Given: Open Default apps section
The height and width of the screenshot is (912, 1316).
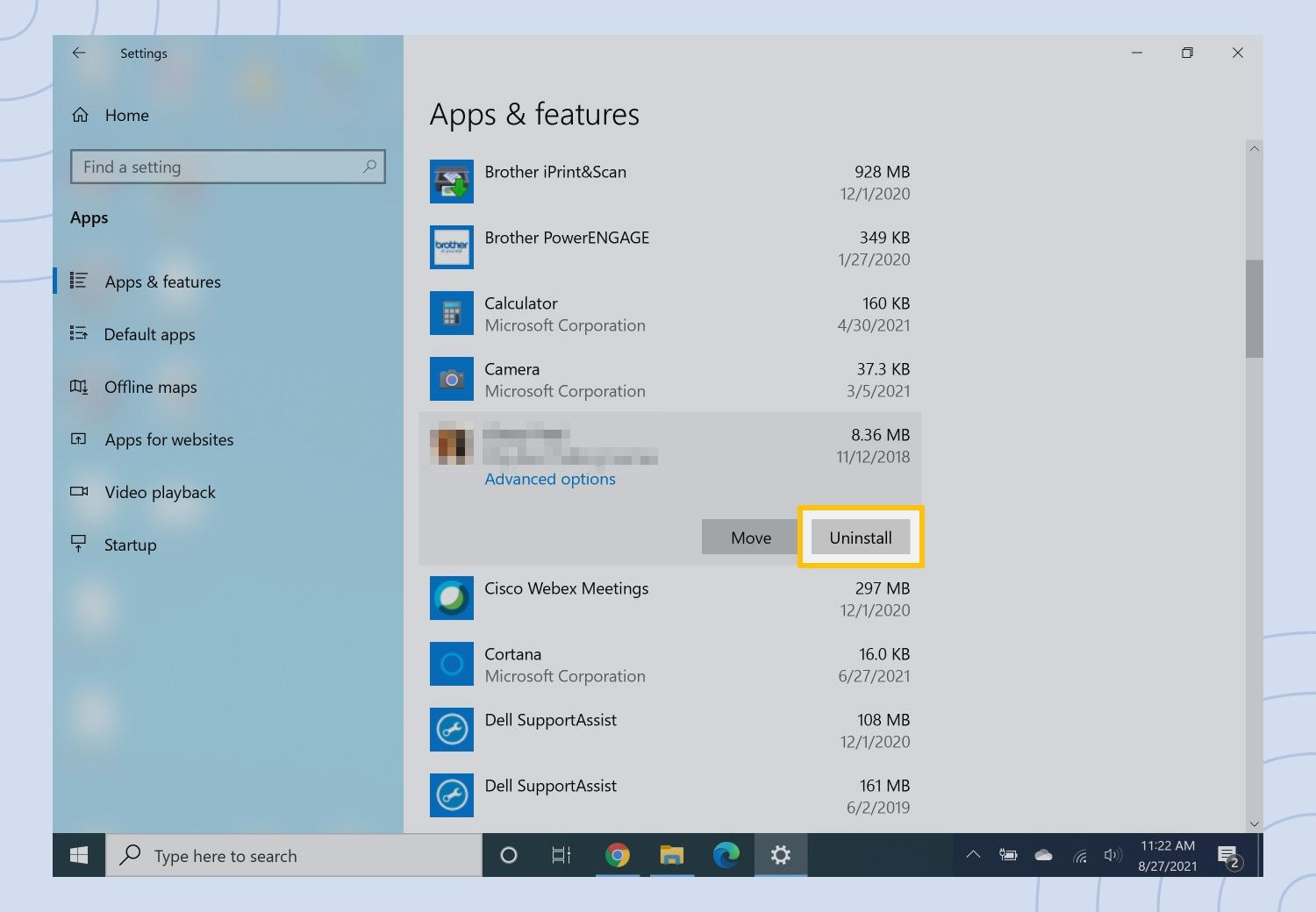Looking at the screenshot, I should click(149, 334).
